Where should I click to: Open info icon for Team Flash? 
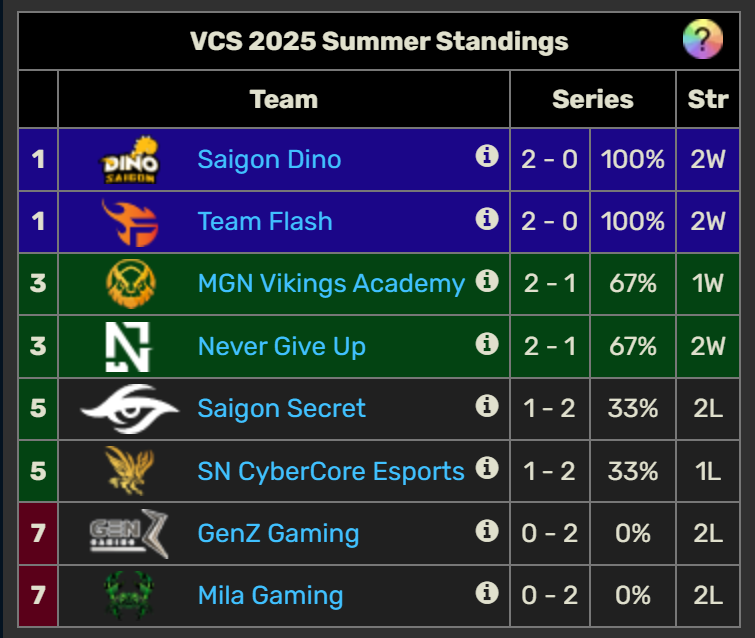pos(487,219)
